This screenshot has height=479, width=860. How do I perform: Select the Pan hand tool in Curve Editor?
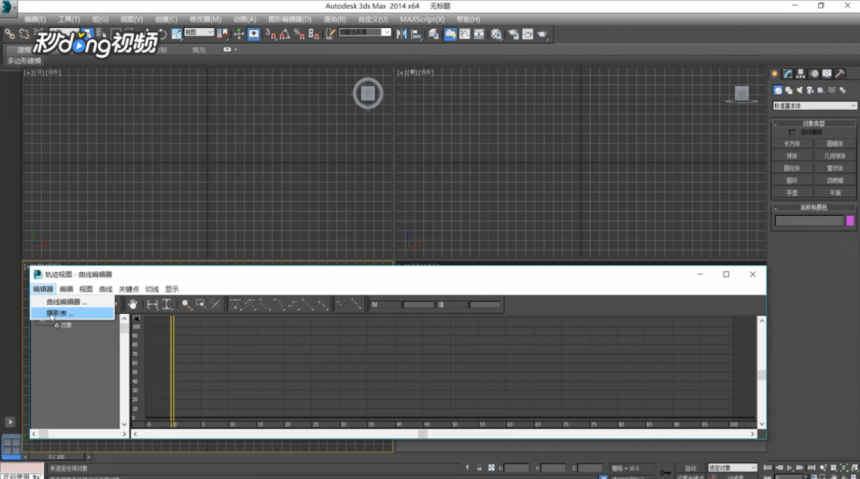pos(132,305)
